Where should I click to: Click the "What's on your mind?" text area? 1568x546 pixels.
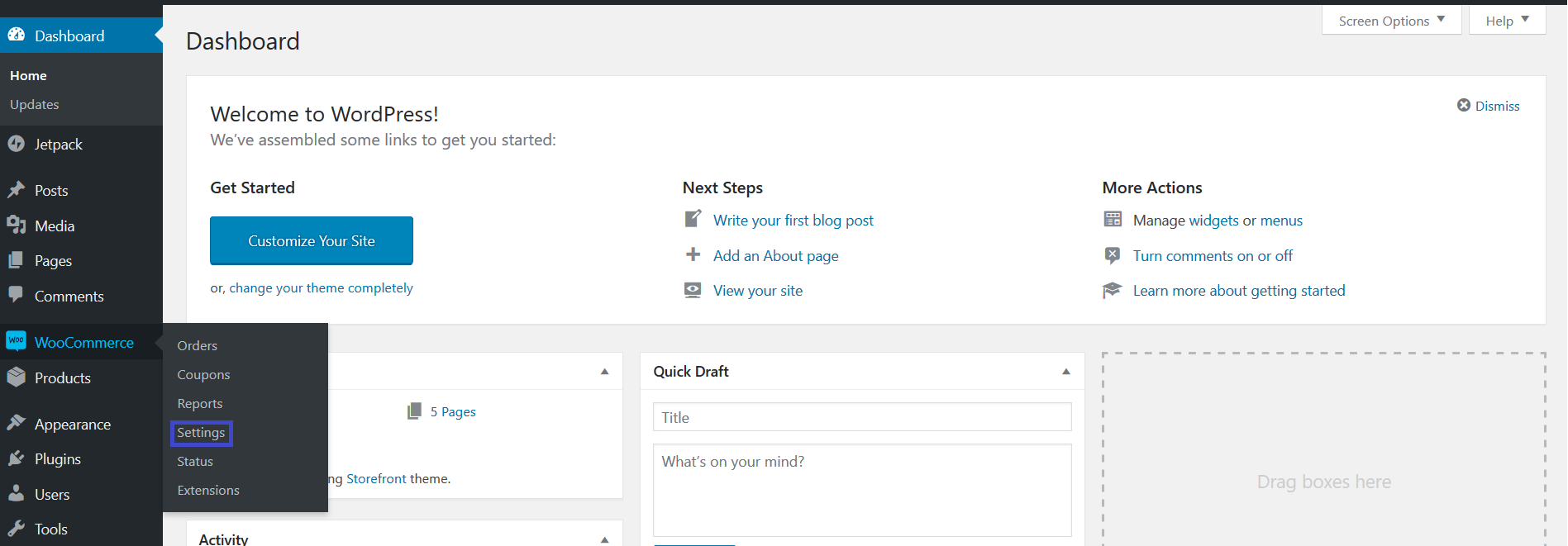click(862, 490)
